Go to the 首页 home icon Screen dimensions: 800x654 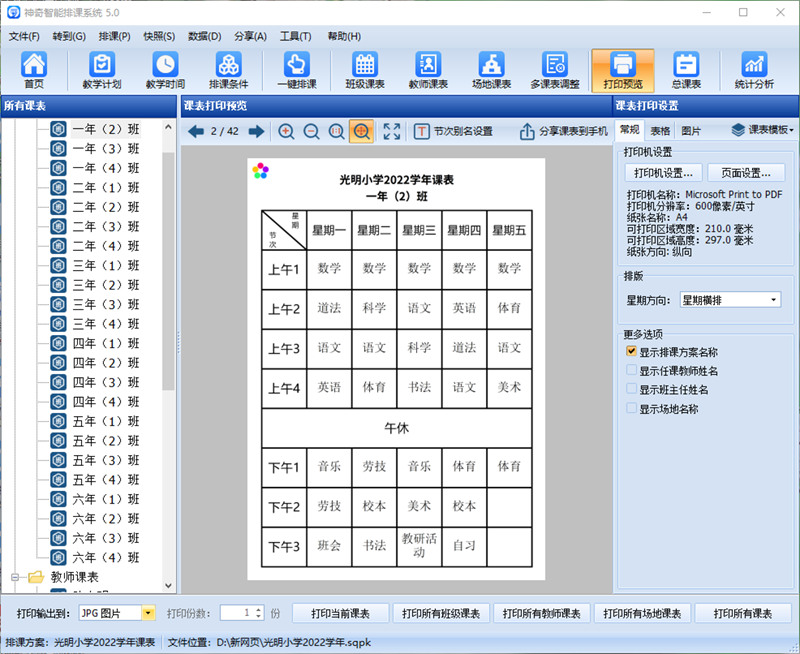point(34,70)
